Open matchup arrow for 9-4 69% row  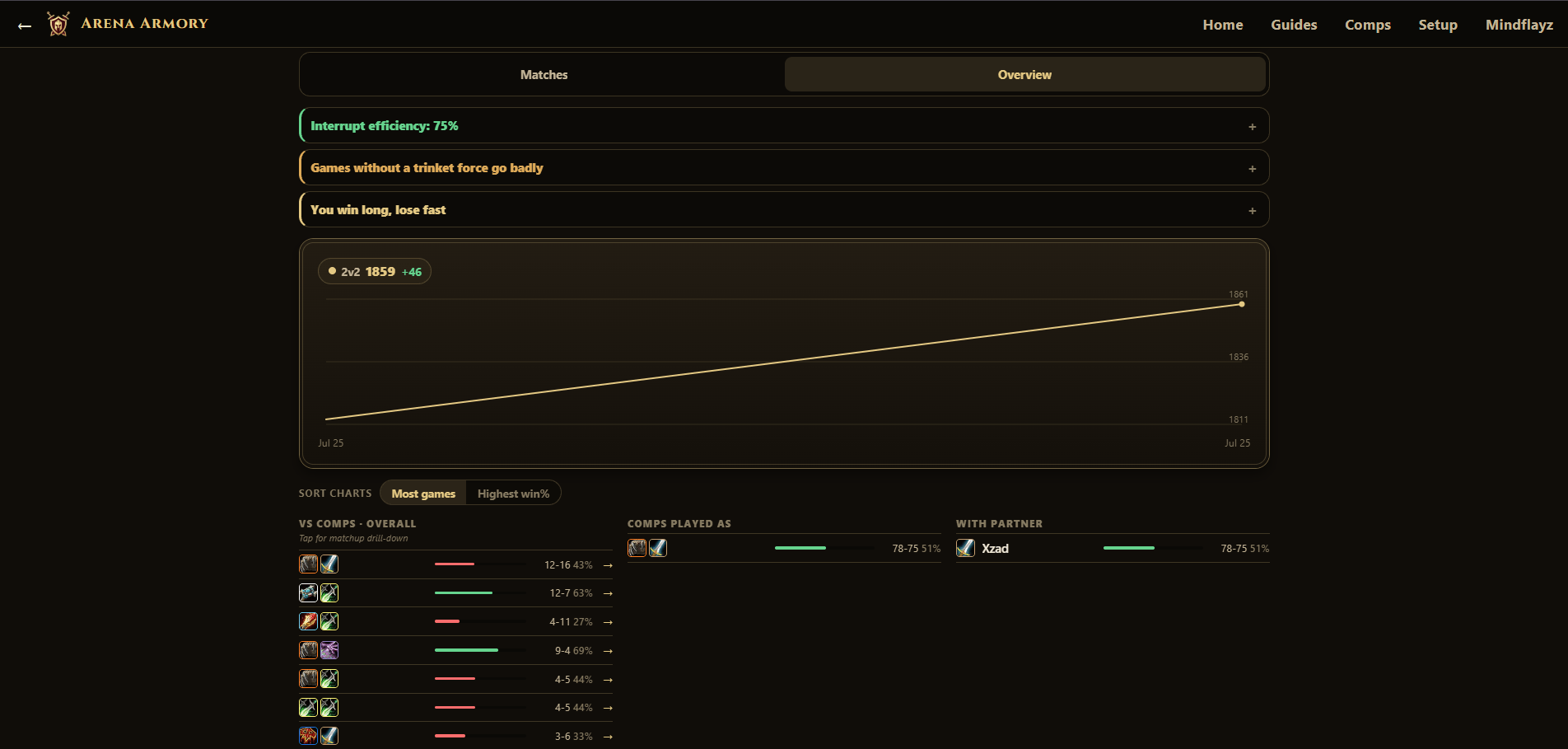click(x=608, y=651)
